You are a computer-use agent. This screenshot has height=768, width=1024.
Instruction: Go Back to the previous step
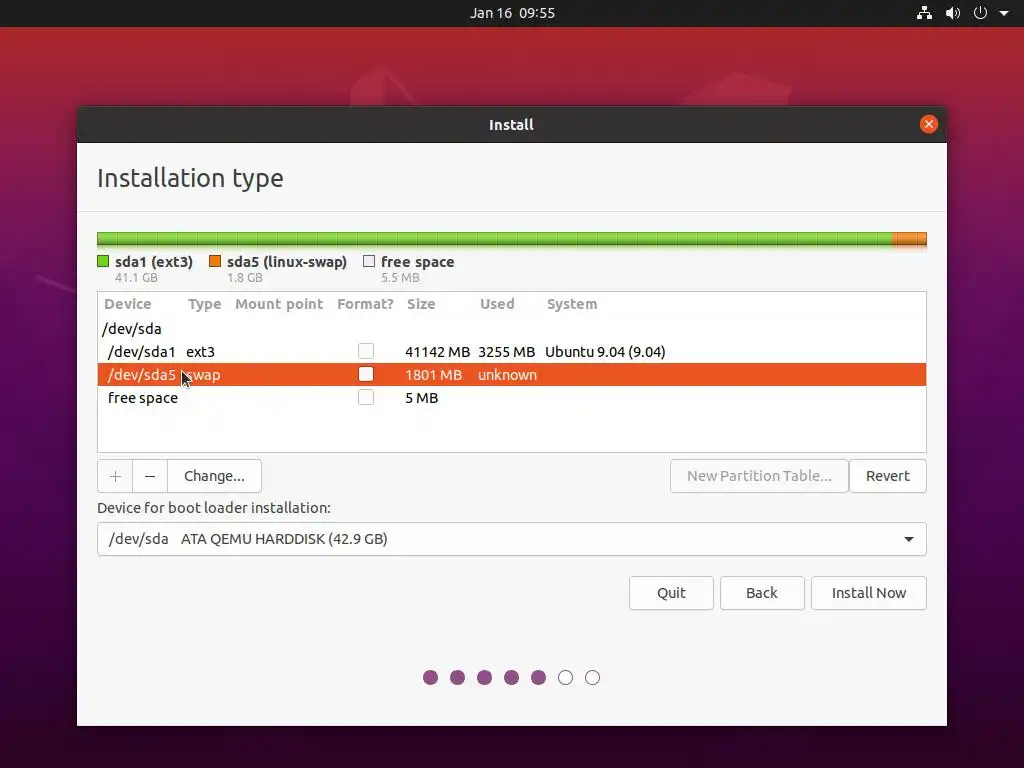click(762, 593)
